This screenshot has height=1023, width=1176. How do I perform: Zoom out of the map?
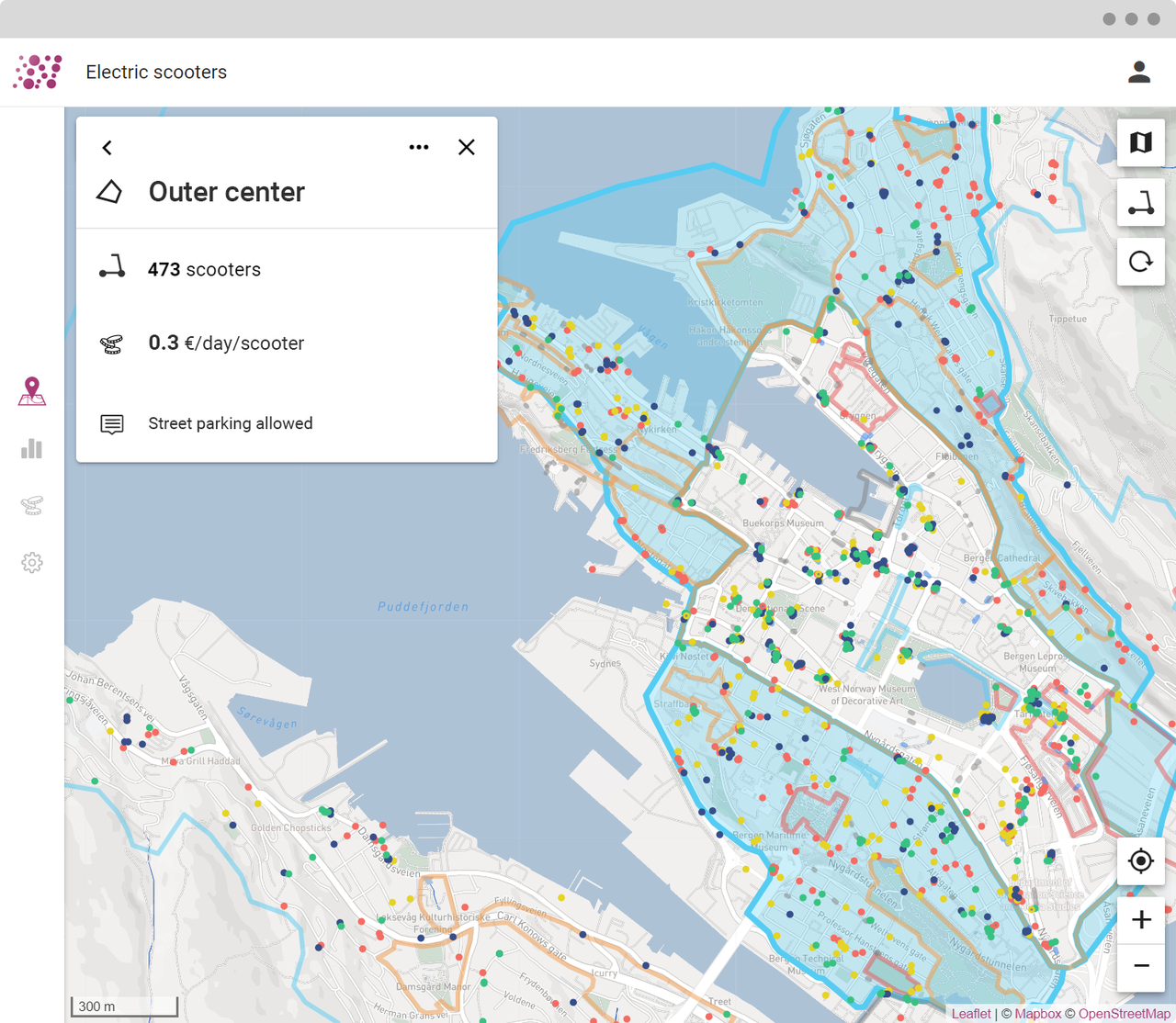tap(1140, 966)
